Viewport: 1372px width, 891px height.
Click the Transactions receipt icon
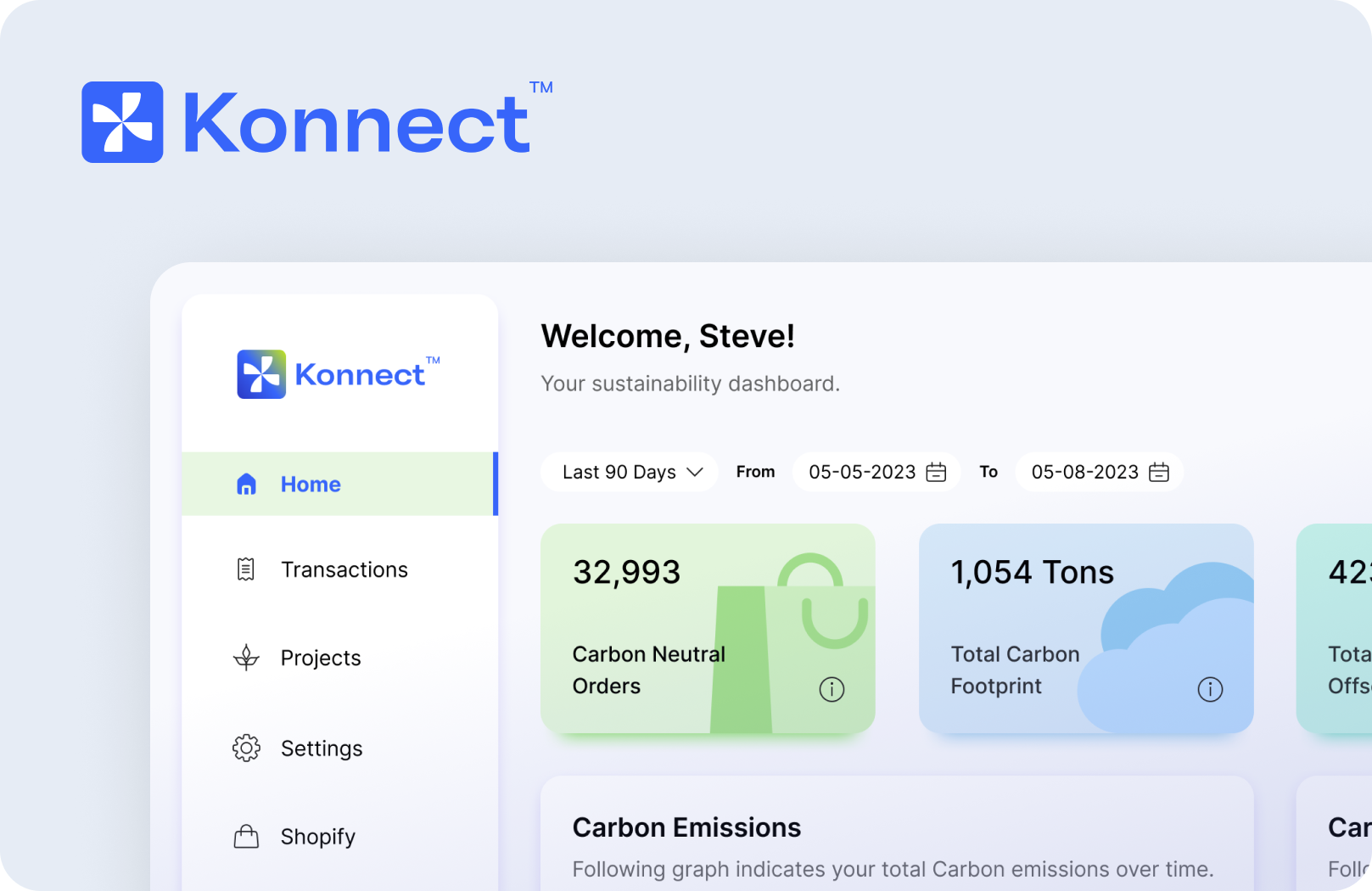246,569
